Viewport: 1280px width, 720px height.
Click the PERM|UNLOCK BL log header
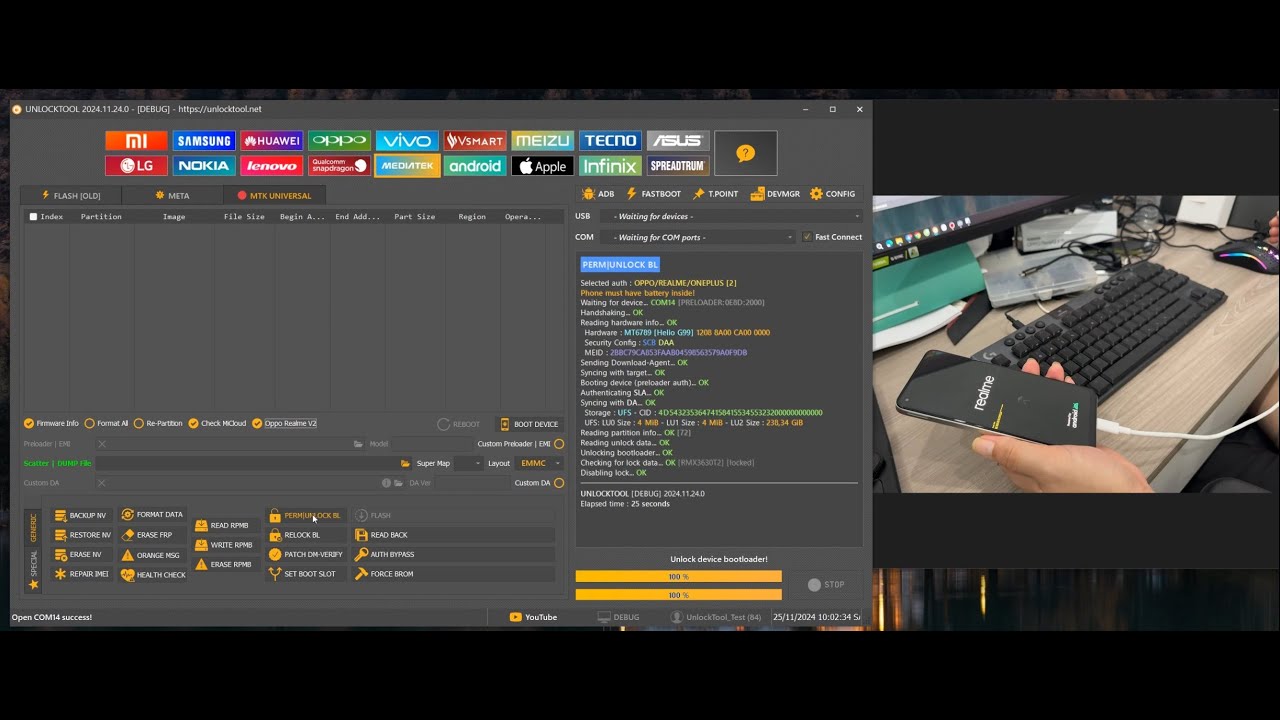620,264
